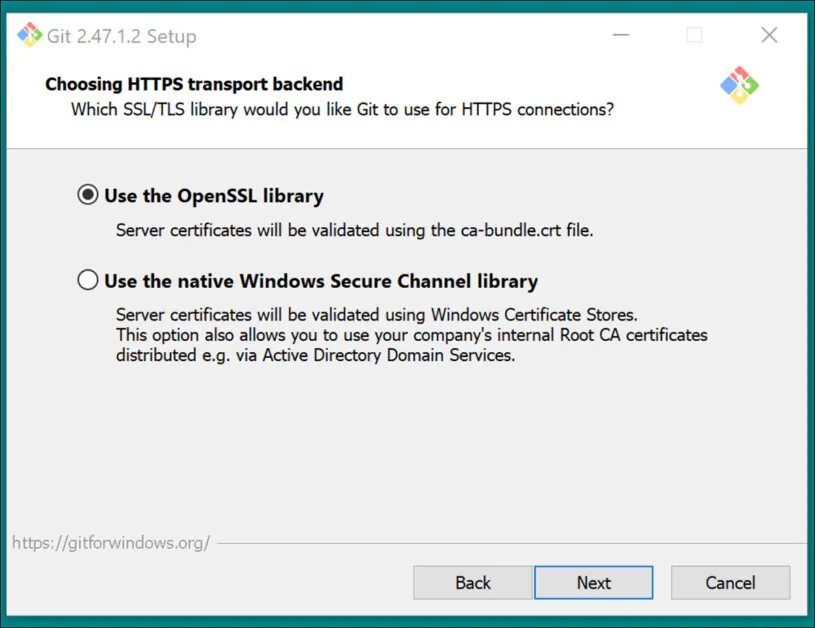Select the OpenSSL library radio button
This screenshot has width=815, height=628.
pyautogui.click(x=88, y=195)
